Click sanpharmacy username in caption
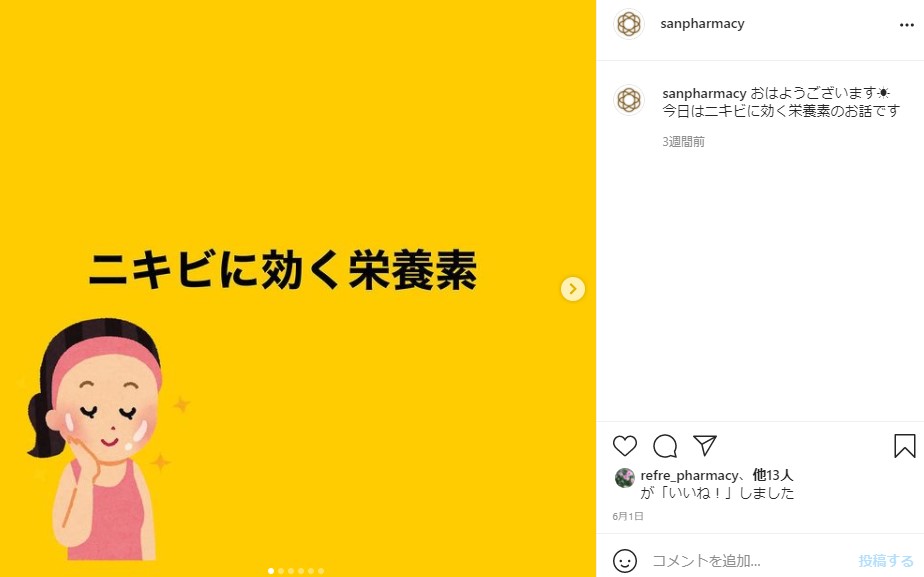 coord(704,93)
